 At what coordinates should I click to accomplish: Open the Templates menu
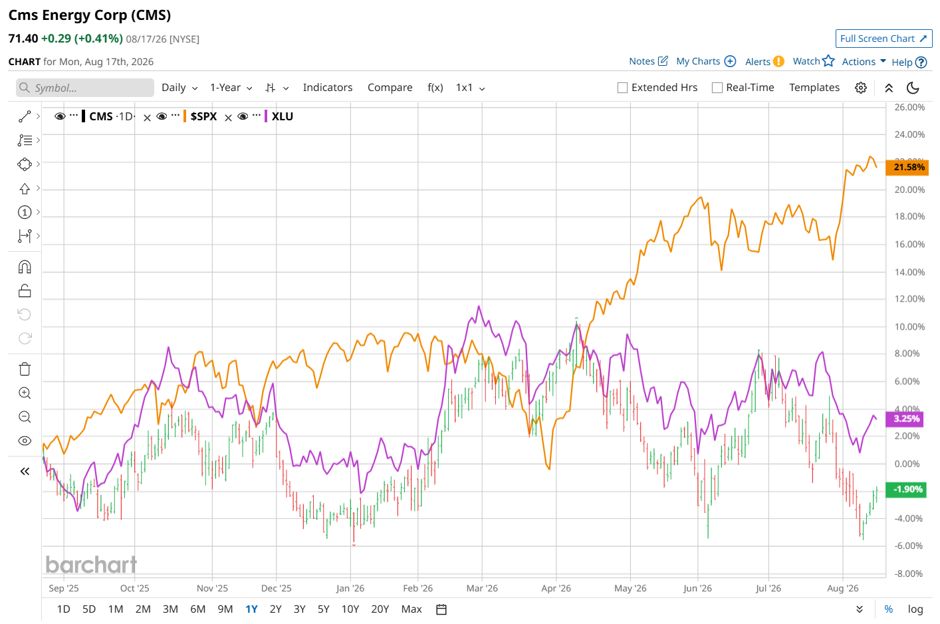click(x=814, y=88)
